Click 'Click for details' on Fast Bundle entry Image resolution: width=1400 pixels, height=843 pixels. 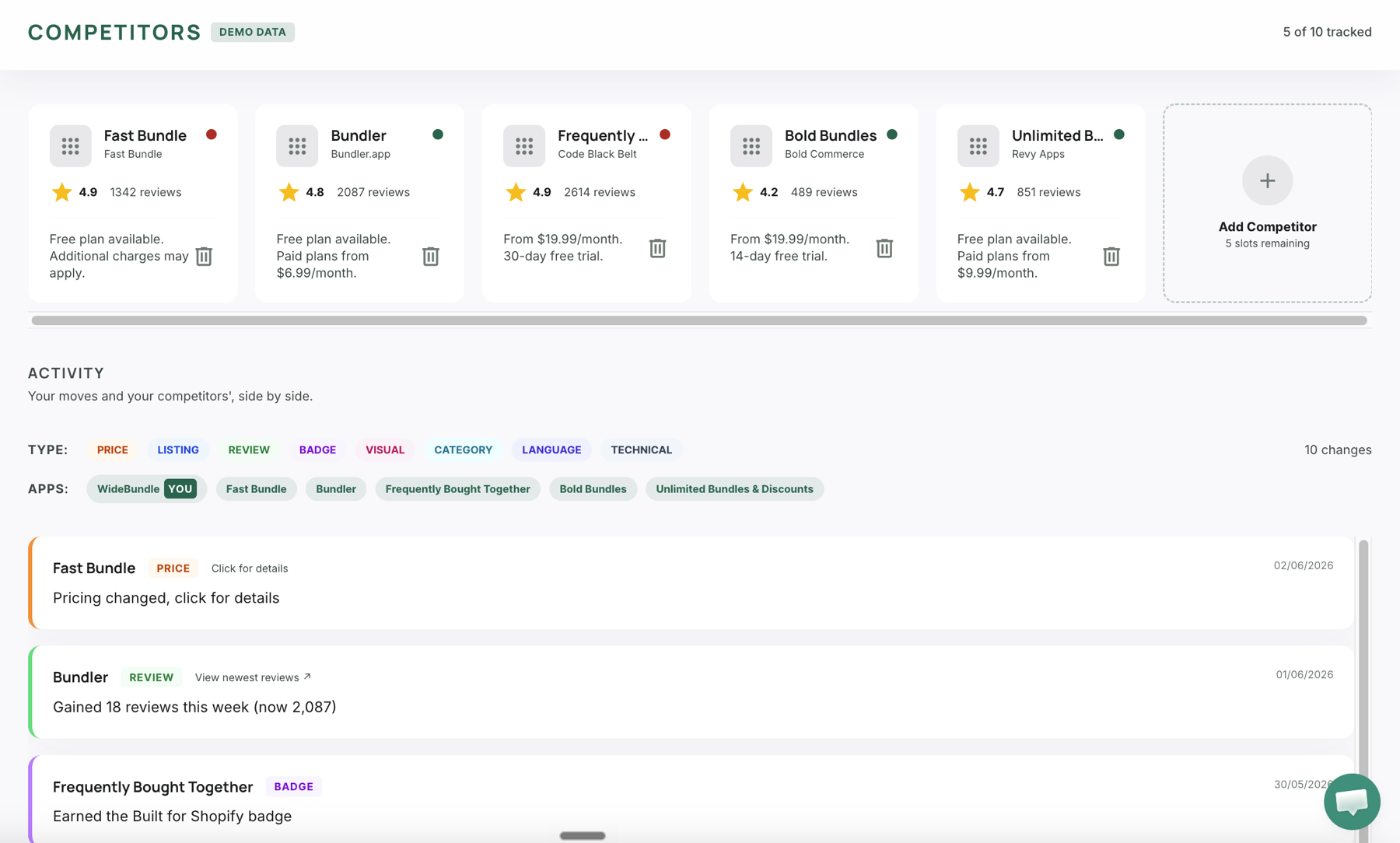point(250,568)
